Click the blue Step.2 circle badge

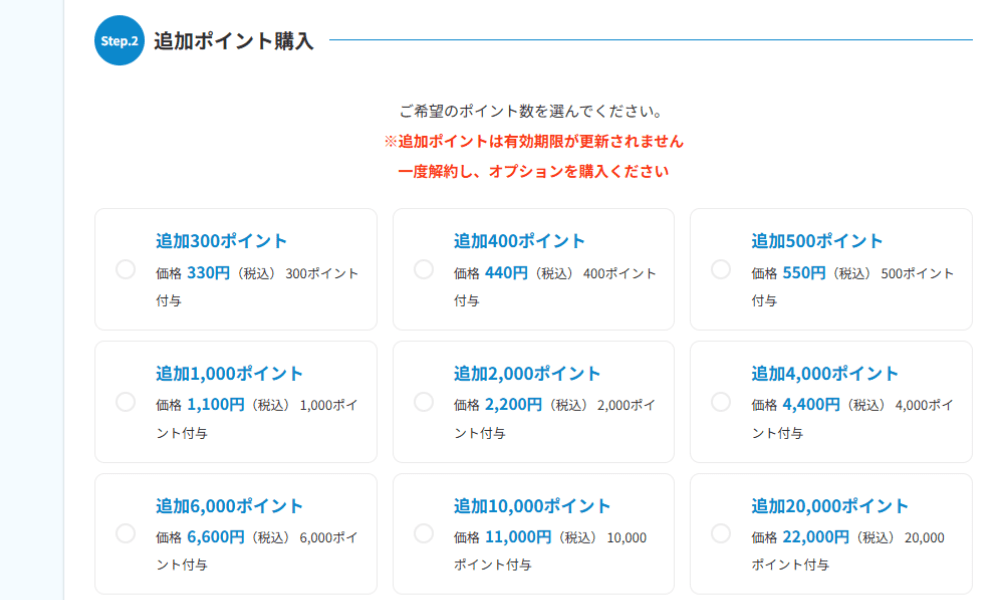[119, 40]
